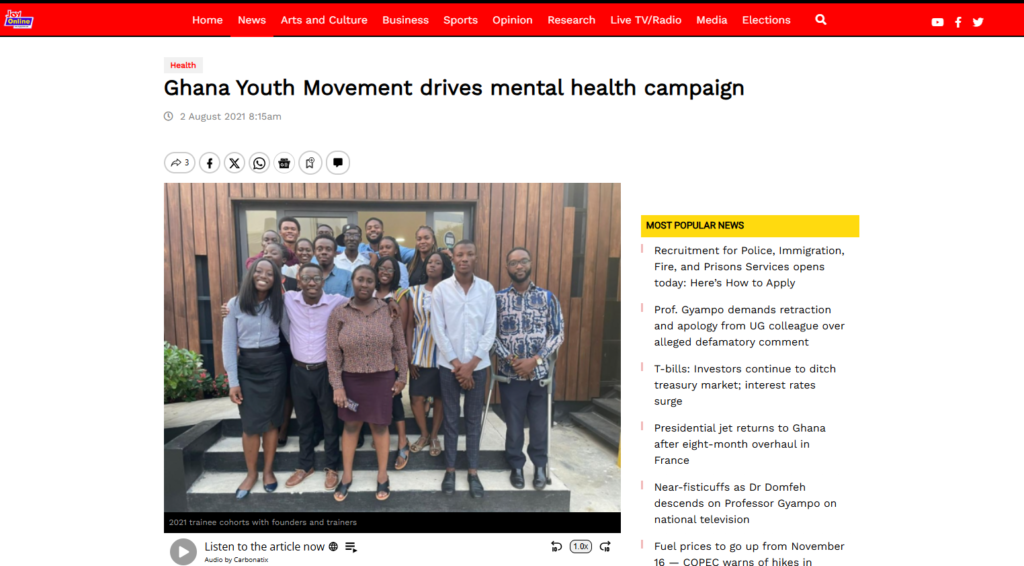This screenshot has height=566, width=1024.
Task: Click the gift icon below headline
Action: (284, 163)
